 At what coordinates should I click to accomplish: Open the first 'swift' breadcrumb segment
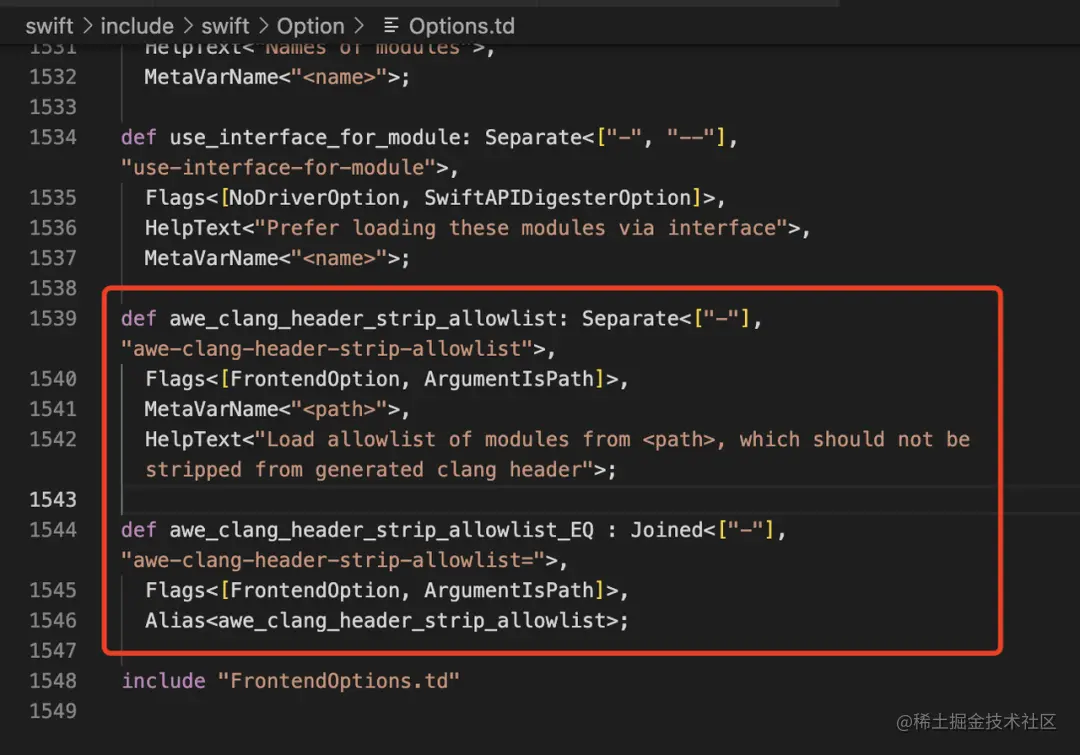click(49, 26)
